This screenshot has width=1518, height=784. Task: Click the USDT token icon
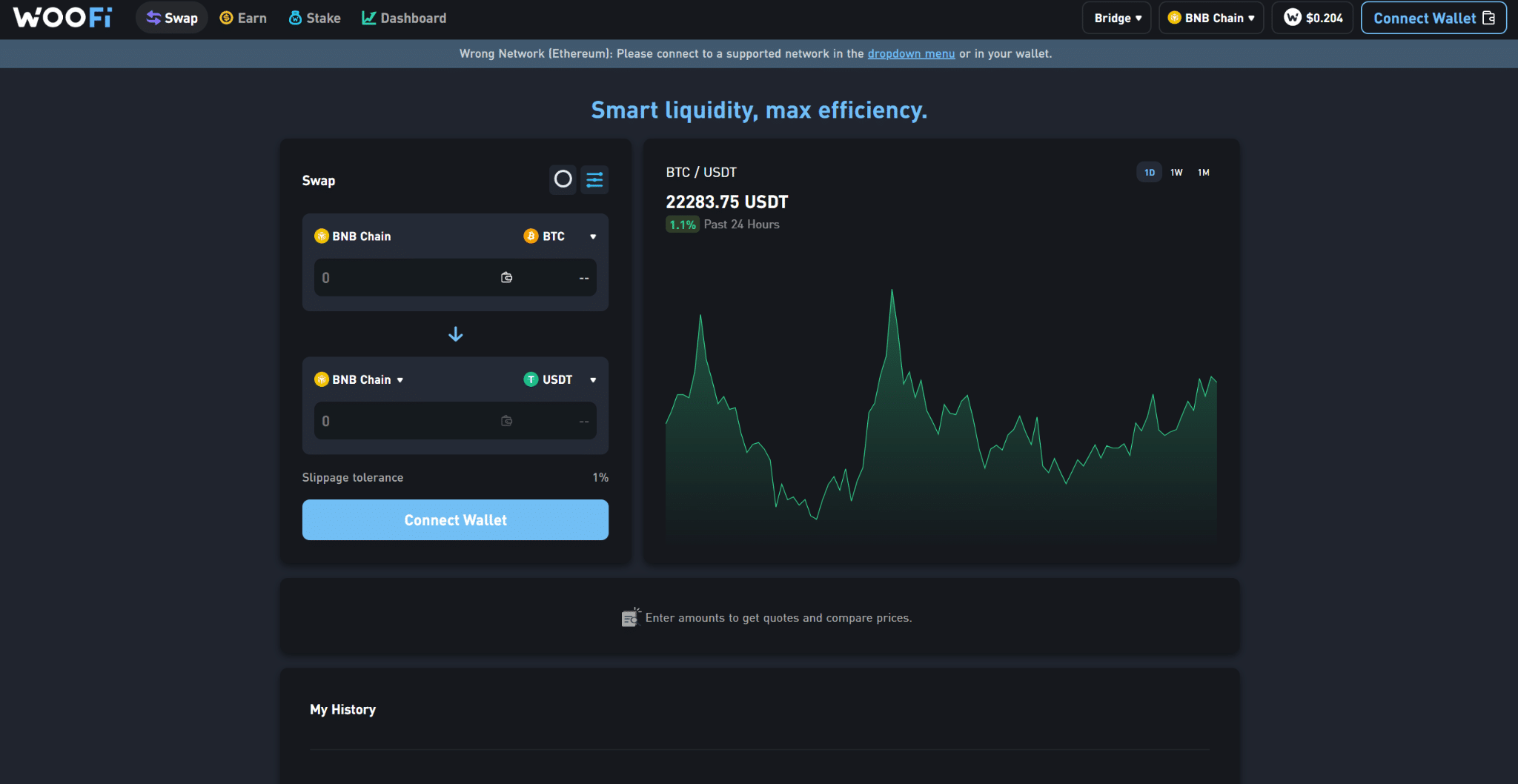tap(531, 379)
